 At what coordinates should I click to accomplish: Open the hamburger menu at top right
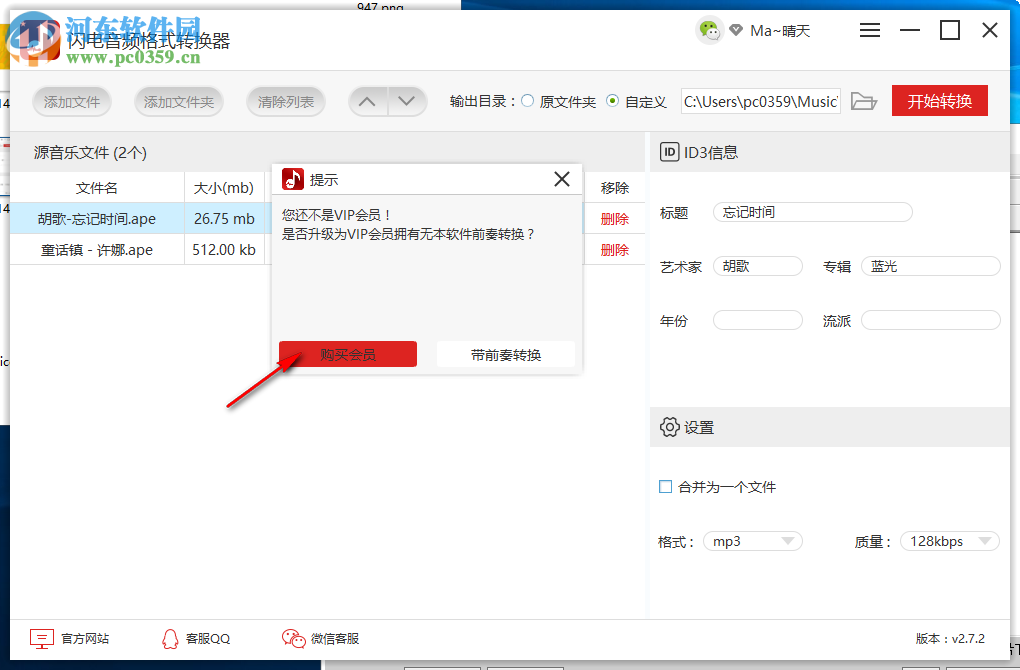[869, 30]
